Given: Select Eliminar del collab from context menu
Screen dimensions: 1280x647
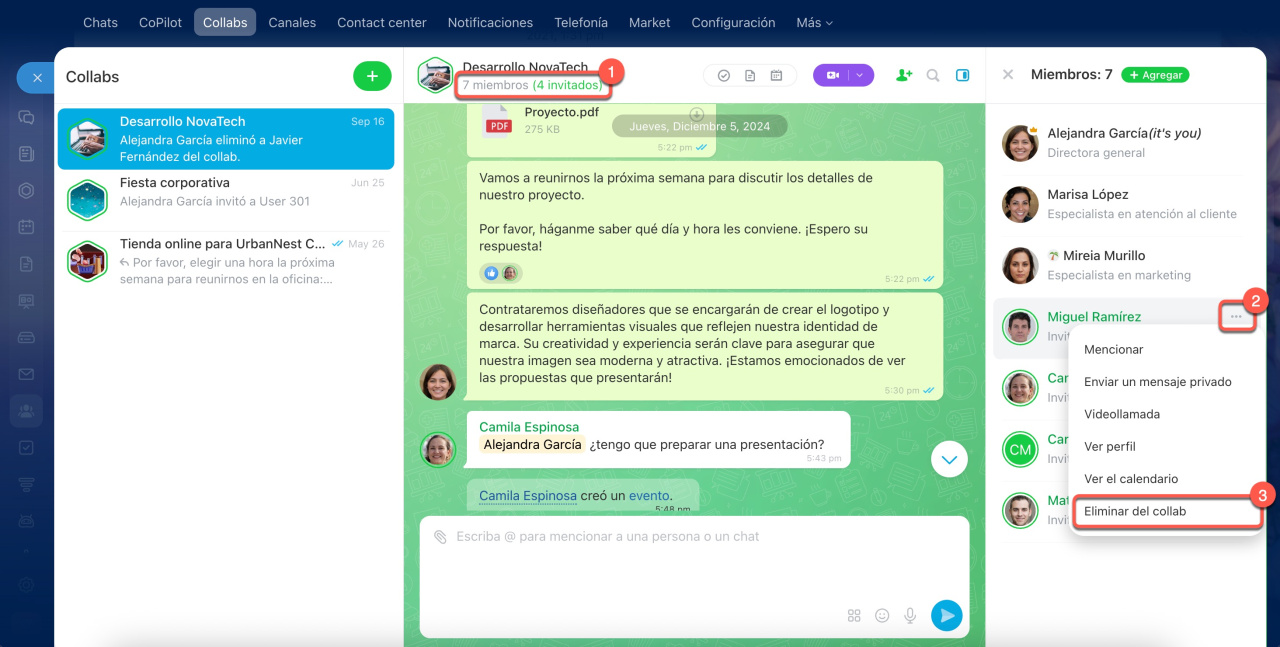Looking at the screenshot, I should [x=1135, y=511].
